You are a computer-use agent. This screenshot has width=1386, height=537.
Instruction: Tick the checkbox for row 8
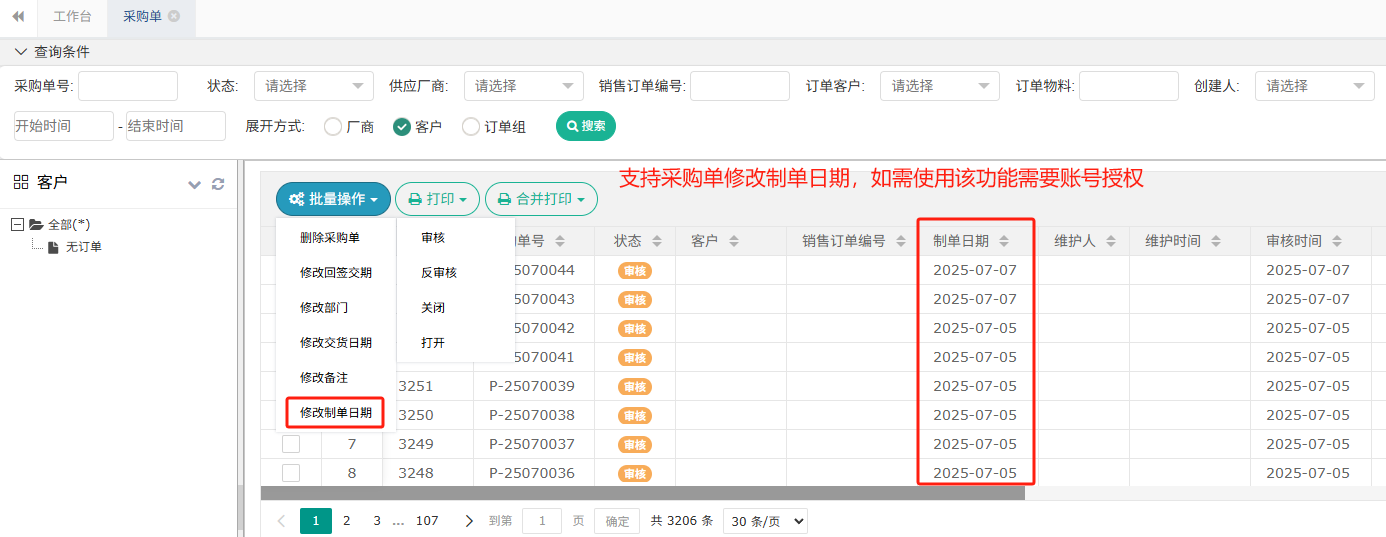[291, 473]
